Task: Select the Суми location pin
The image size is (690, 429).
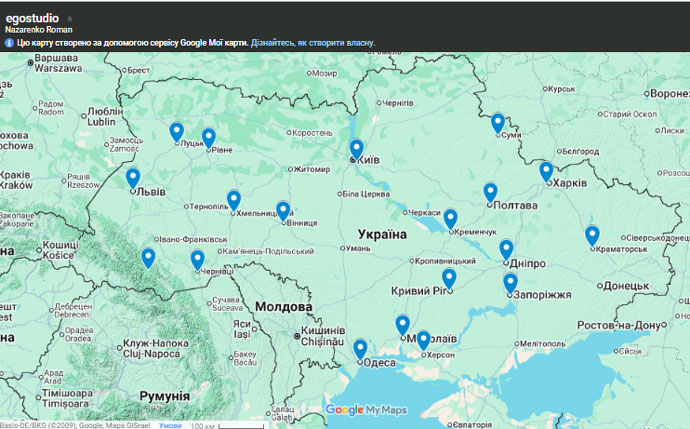Action: 498,122
